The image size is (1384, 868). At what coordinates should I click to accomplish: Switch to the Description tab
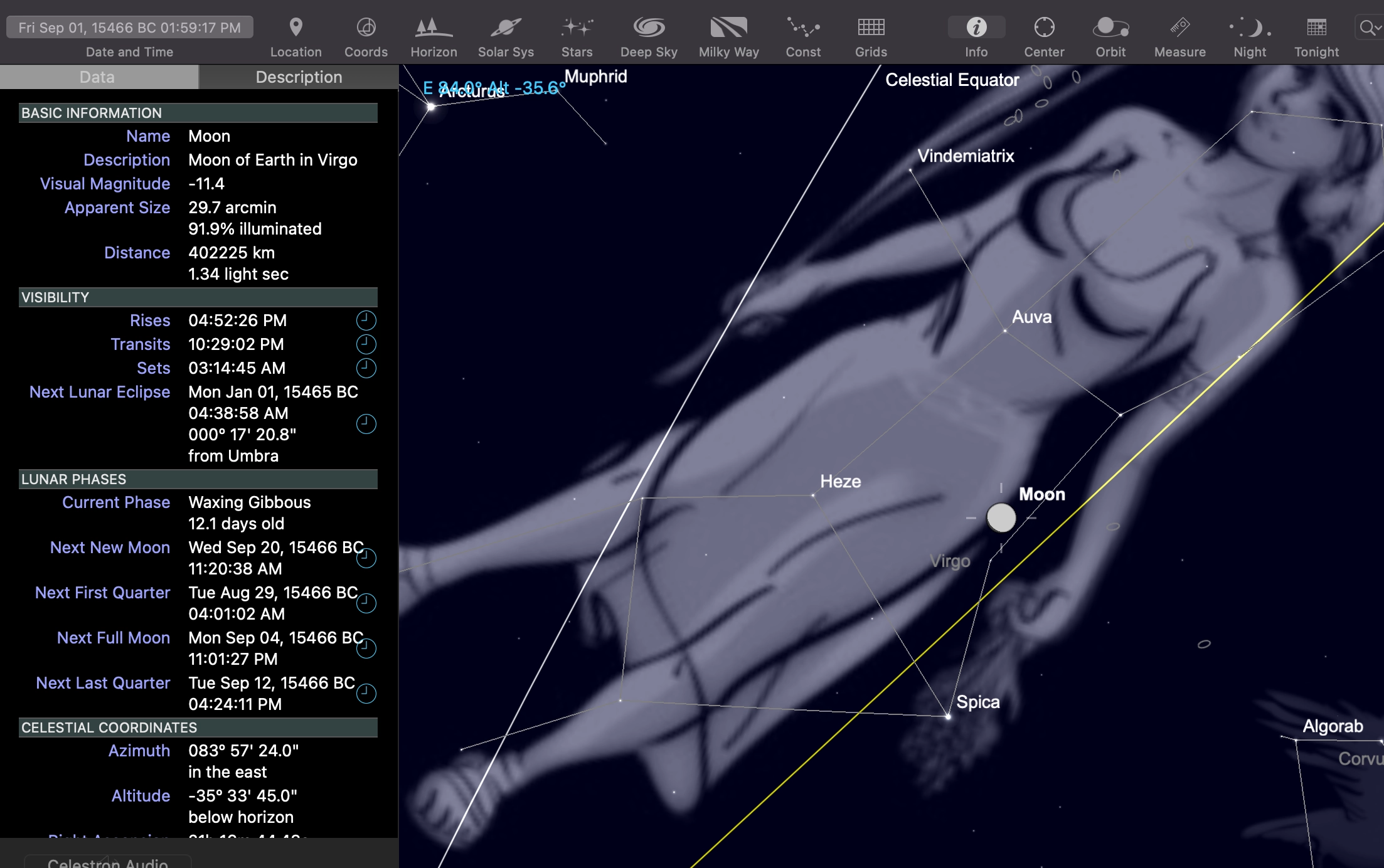pyautogui.click(x=299, y=77)
